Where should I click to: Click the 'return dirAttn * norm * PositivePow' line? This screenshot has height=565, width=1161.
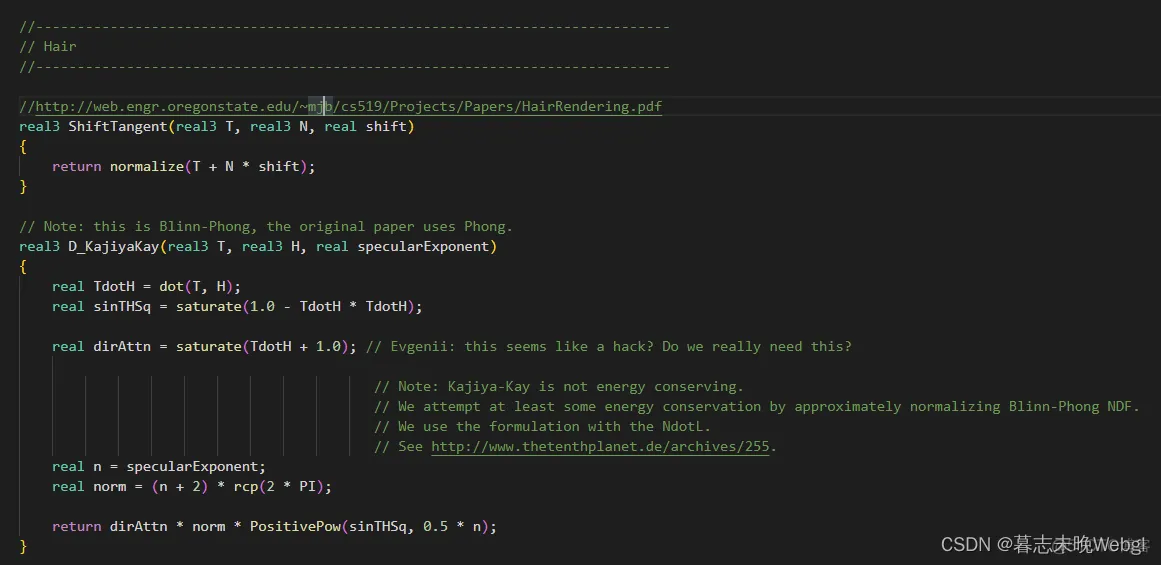(x=274, y=526)
